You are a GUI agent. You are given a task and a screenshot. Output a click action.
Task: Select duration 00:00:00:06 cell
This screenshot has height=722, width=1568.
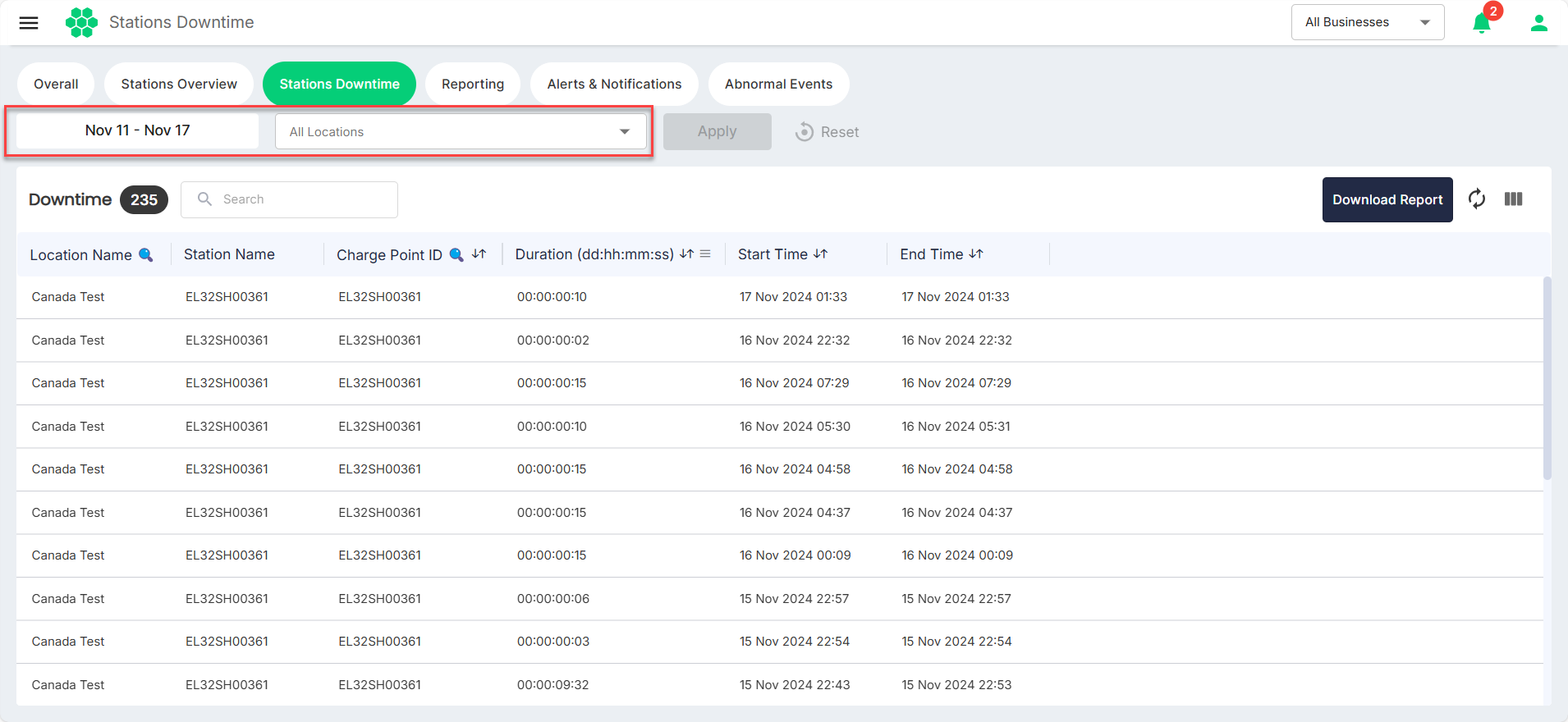(553, 599)
